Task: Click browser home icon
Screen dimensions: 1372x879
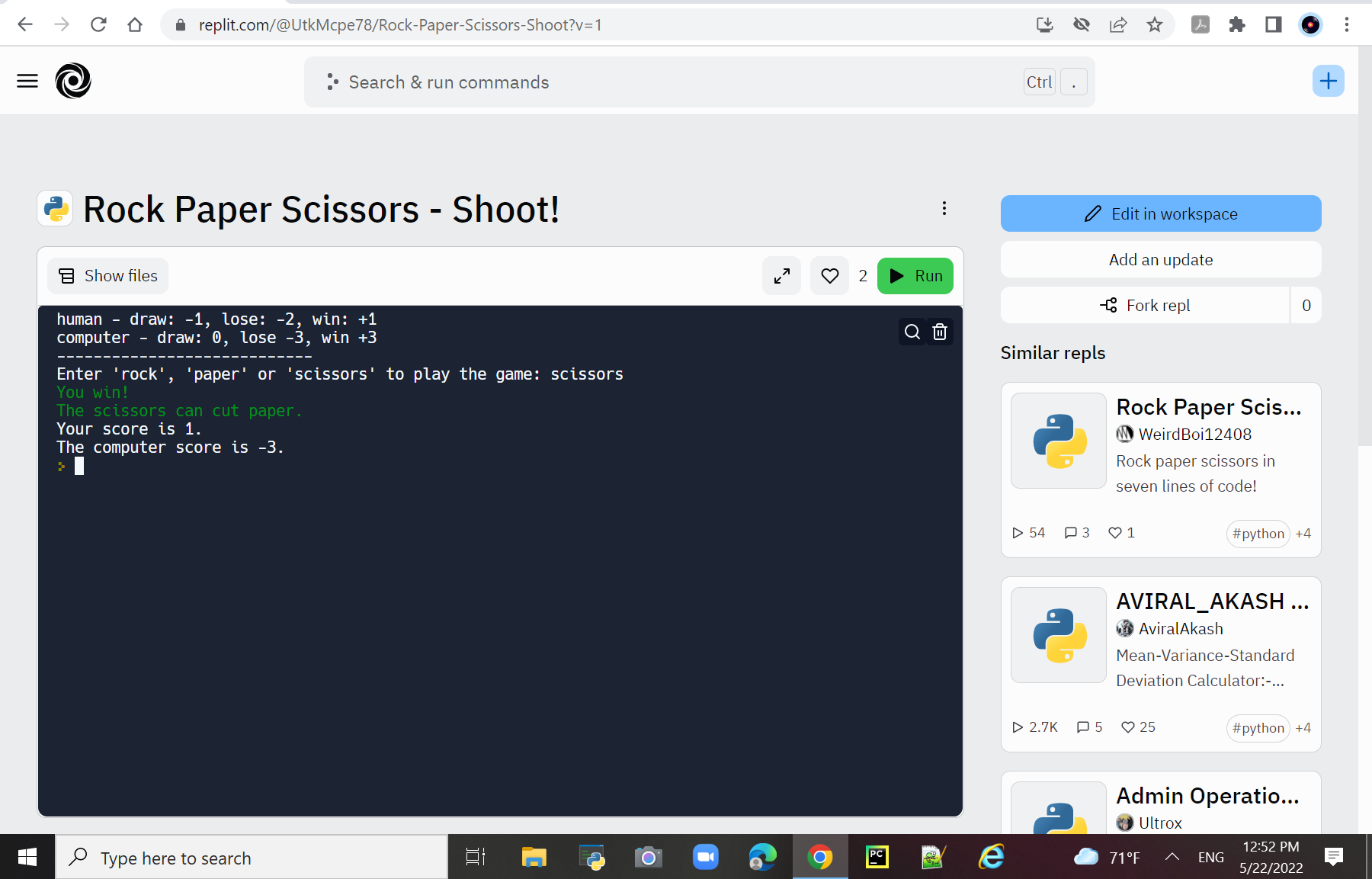Action: [x=135, y=24]
